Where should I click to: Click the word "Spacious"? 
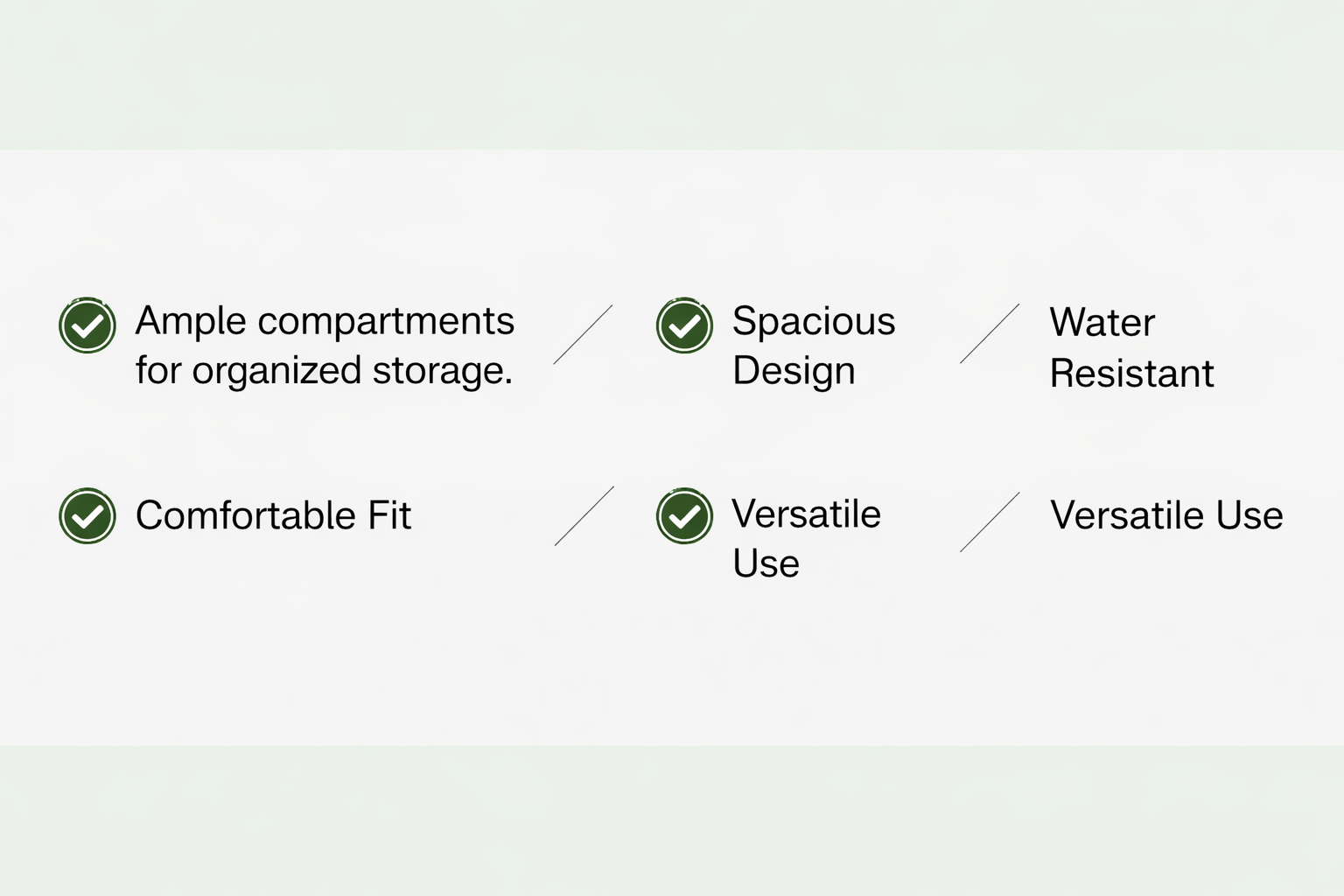tap(813, 321)
